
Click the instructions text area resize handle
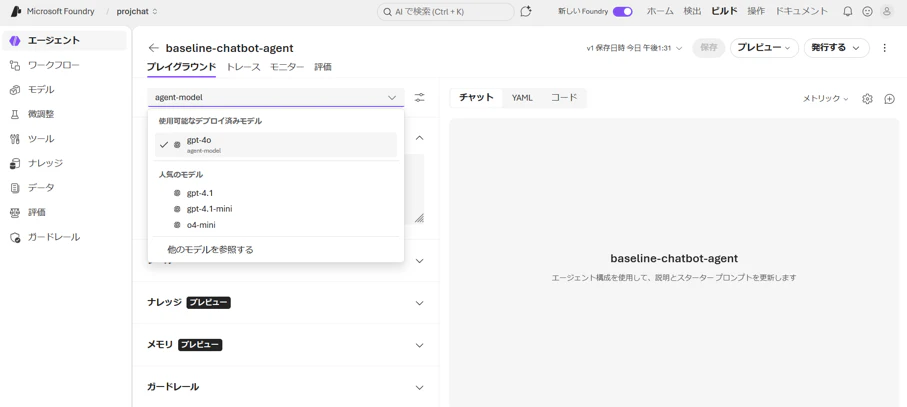419,218
